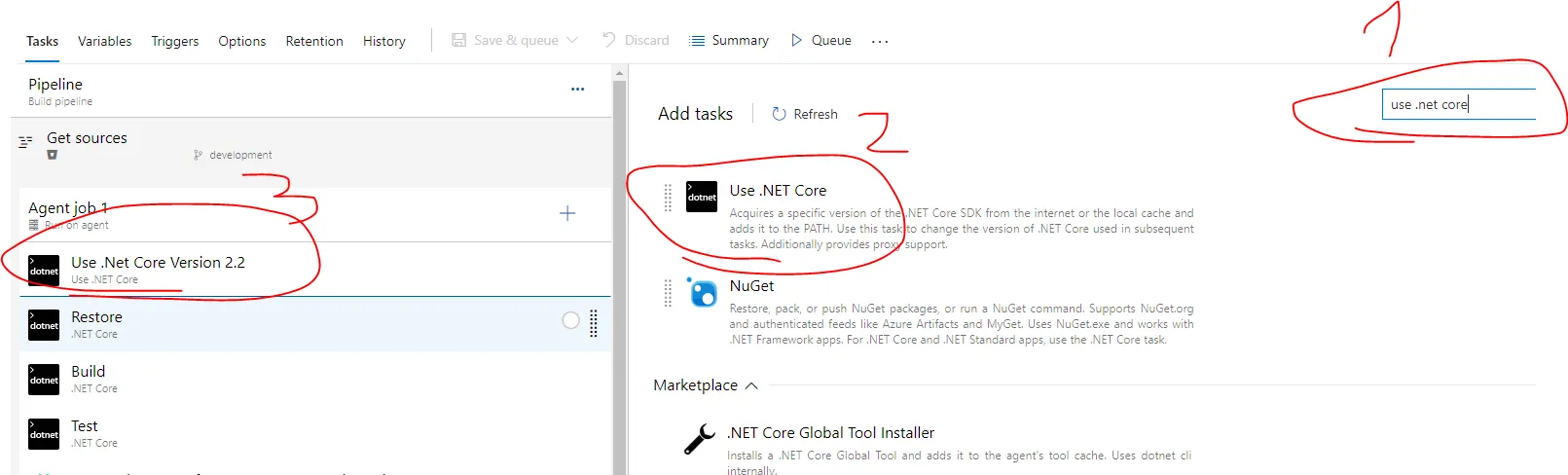Click the dotnet icon of the Restore task
Screen dimensions: 1568x475
click(44, 325)
